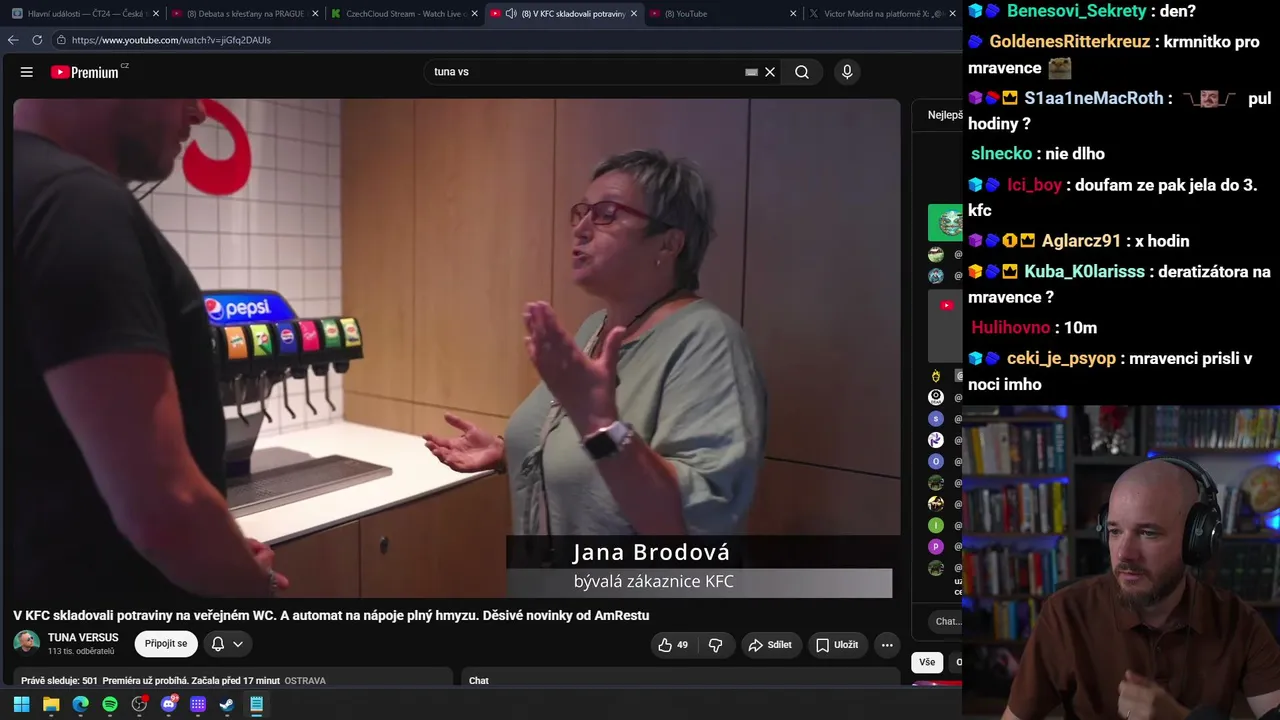Reload the page with the refresh icon
This screenshot has width=1280, height=720.
click(x=37, y=40)
